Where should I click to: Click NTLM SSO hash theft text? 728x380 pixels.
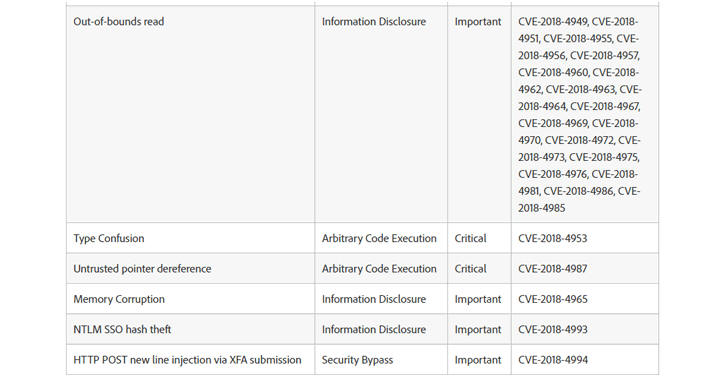click(x=122, y=329)
